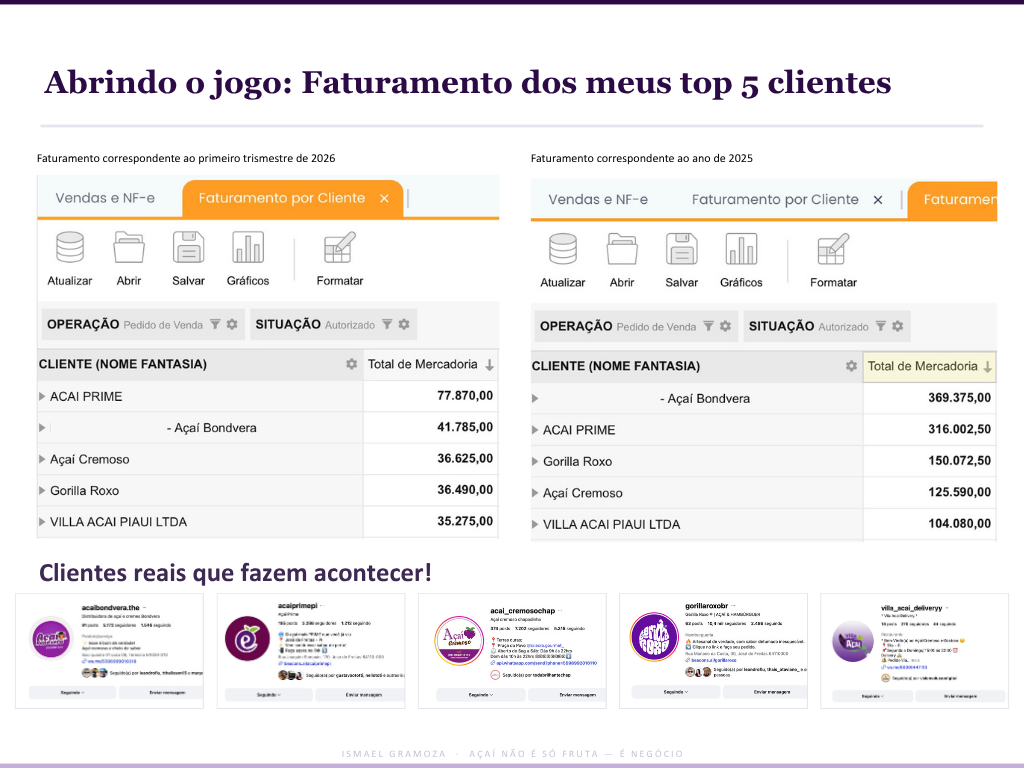Switch to Vendas e NF-e tab, 2026 panel
This screenshot has width=1024, height=768.
pyautogui.click(x=105, y=198)
